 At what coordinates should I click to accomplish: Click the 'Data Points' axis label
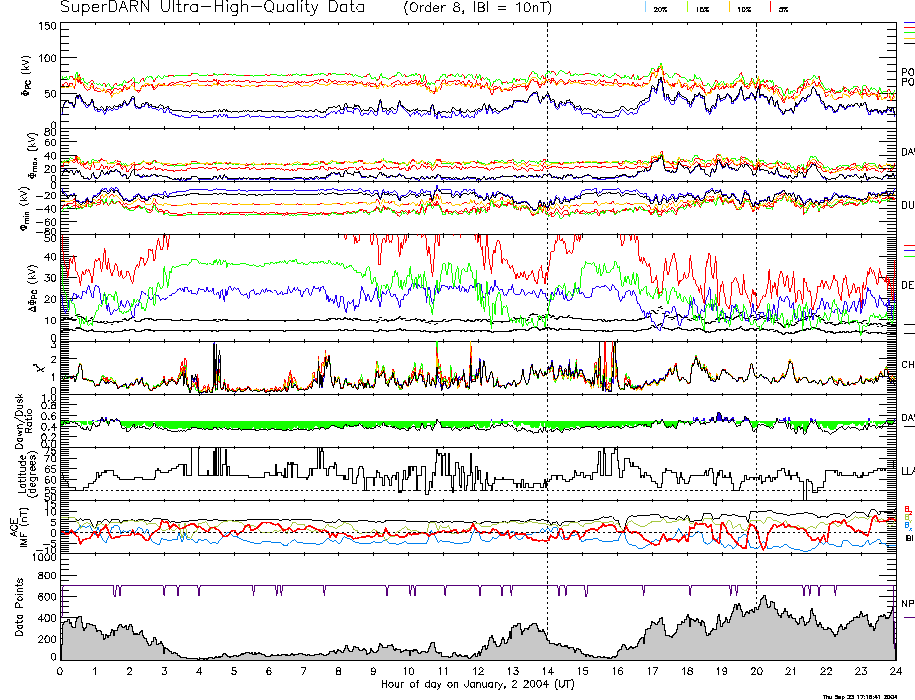(19, 607)
